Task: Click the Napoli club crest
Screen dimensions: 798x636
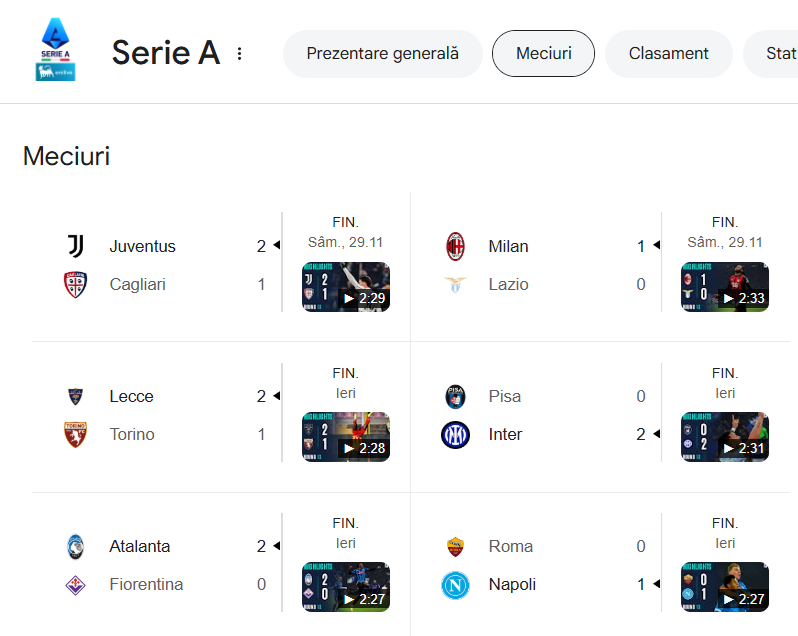Action: [x=455, y=584]
